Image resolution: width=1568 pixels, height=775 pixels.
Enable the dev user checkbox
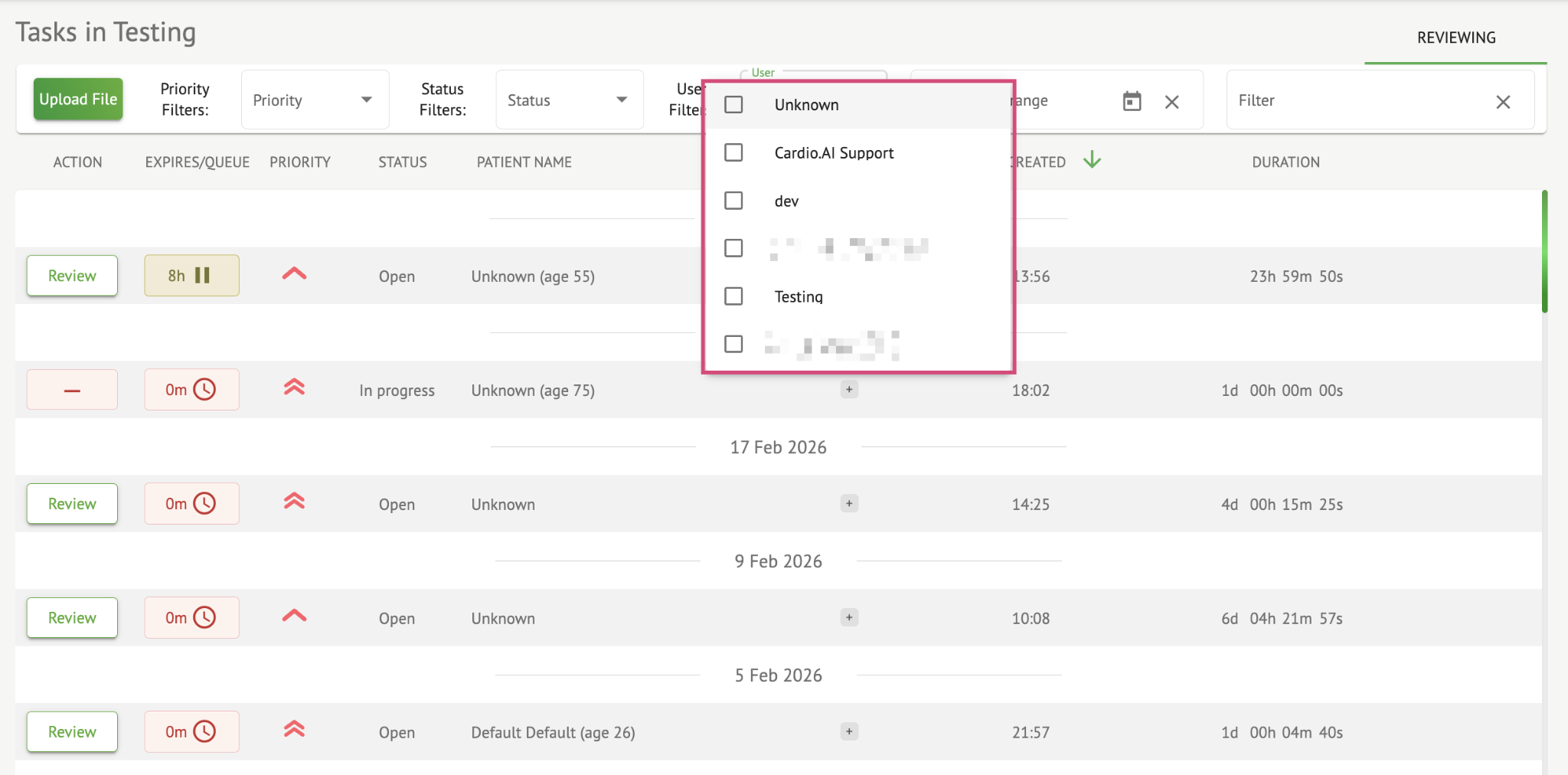coord(733,201)
